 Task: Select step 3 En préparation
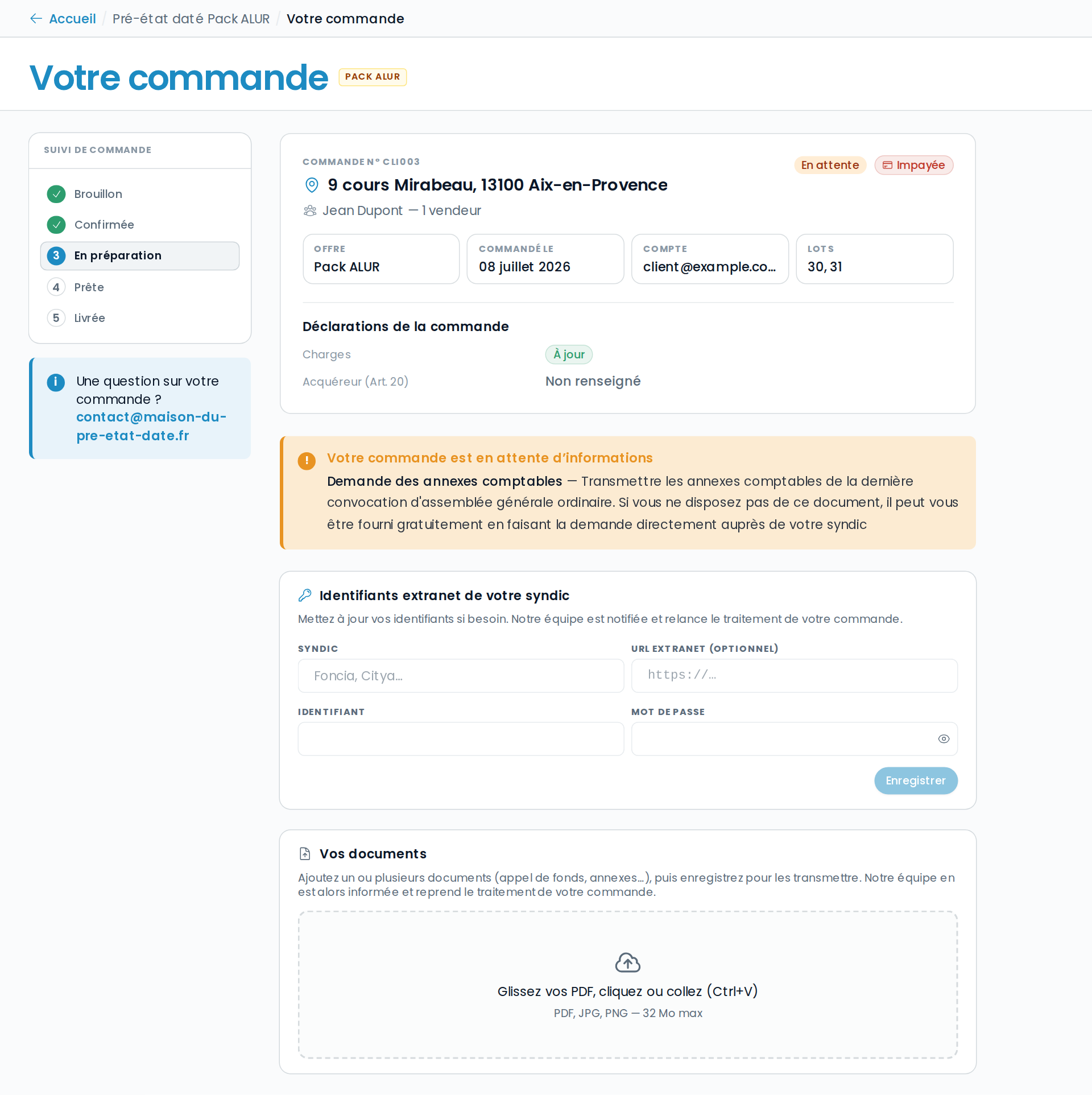coord(140,255)
